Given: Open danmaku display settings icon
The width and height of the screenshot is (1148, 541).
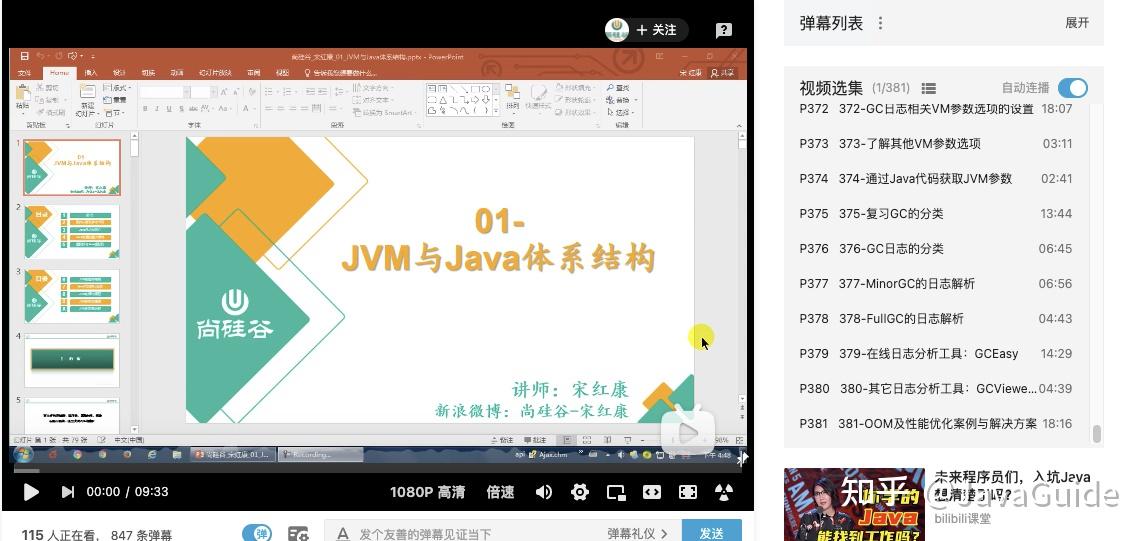Looking at the screenshot, I should click(x=298, y=534).
